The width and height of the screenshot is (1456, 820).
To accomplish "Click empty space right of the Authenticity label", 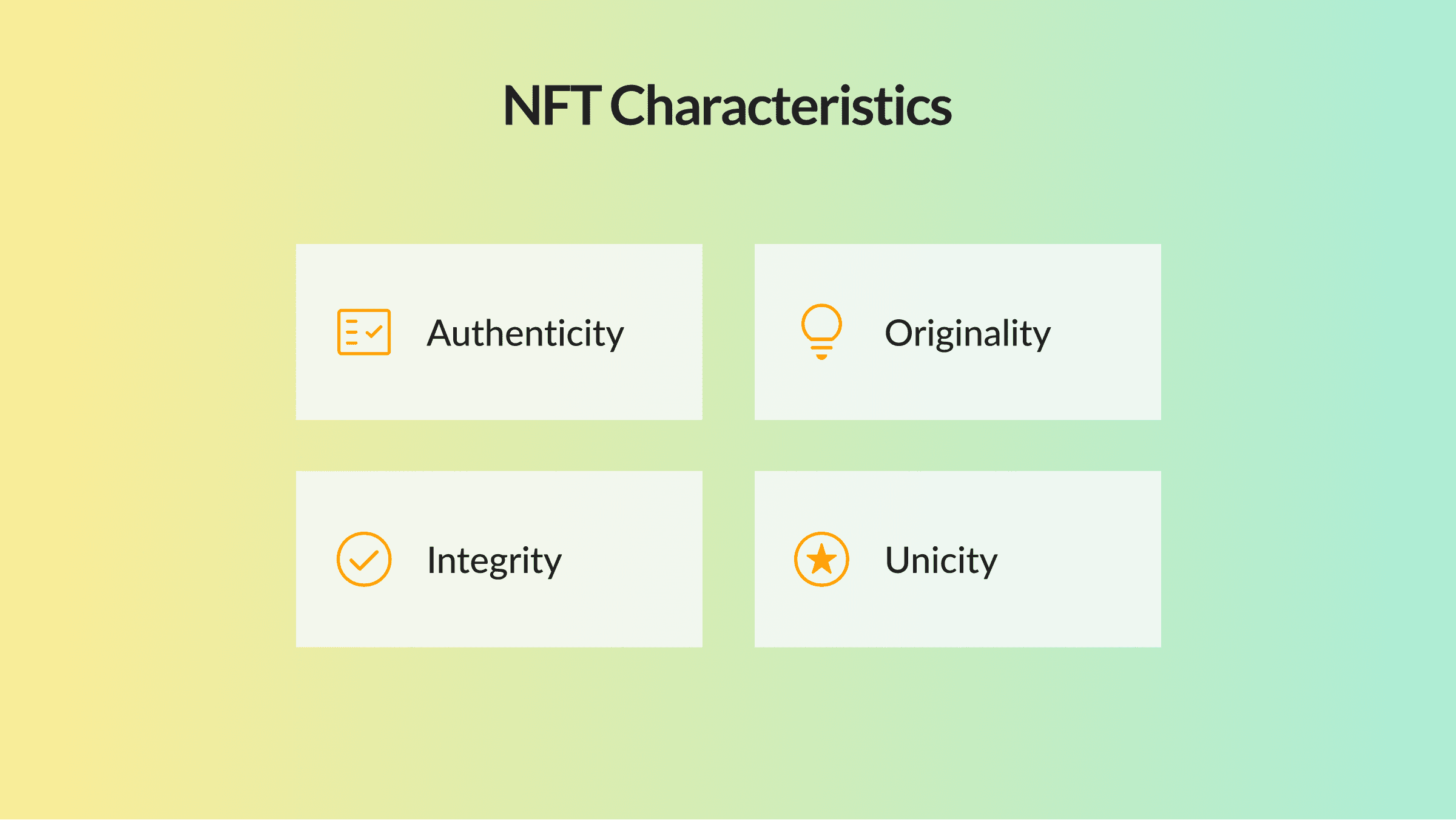I will [664, 333].
